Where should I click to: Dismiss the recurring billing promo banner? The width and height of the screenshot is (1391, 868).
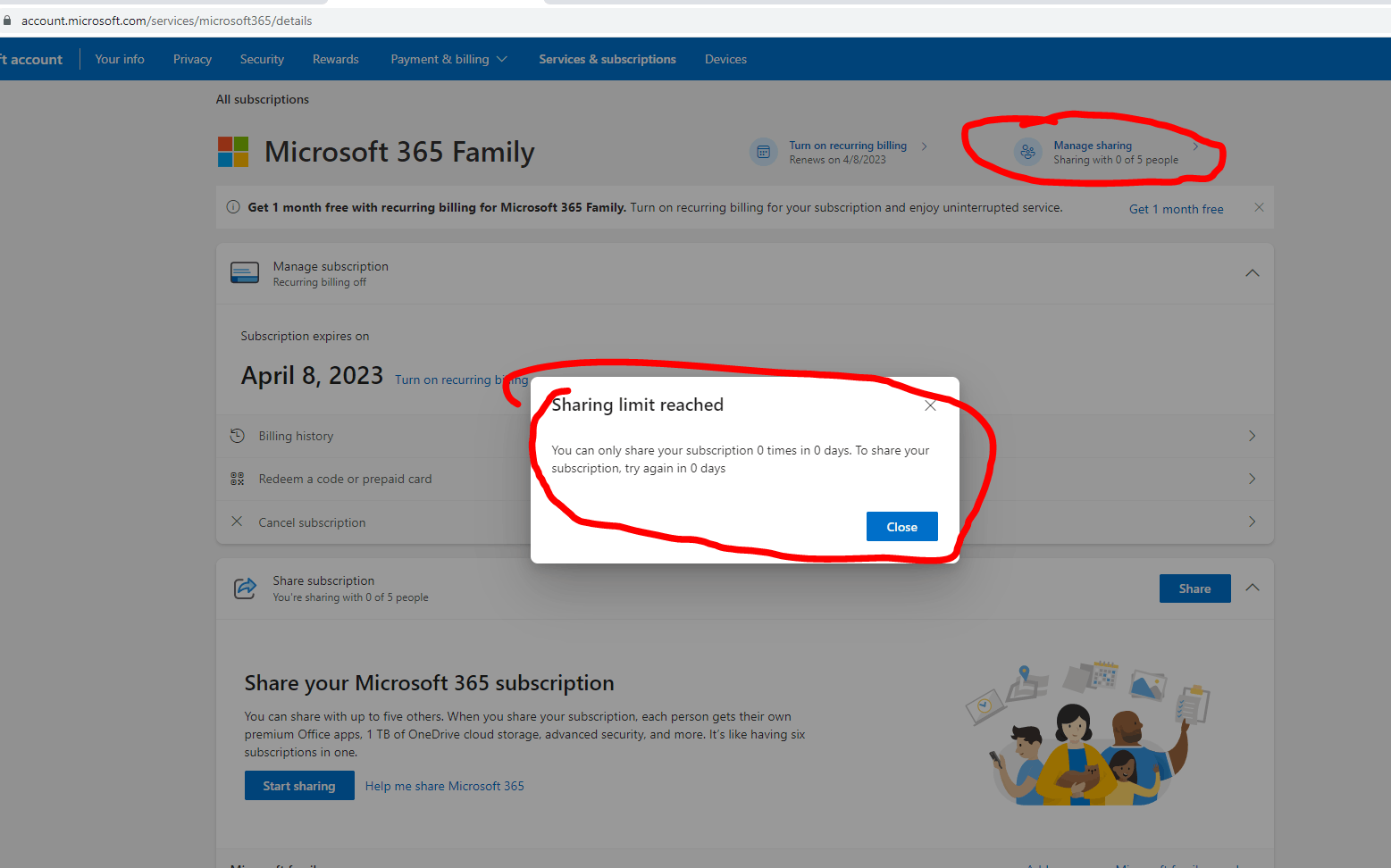pyautogui.click(x=1259, y=207)
